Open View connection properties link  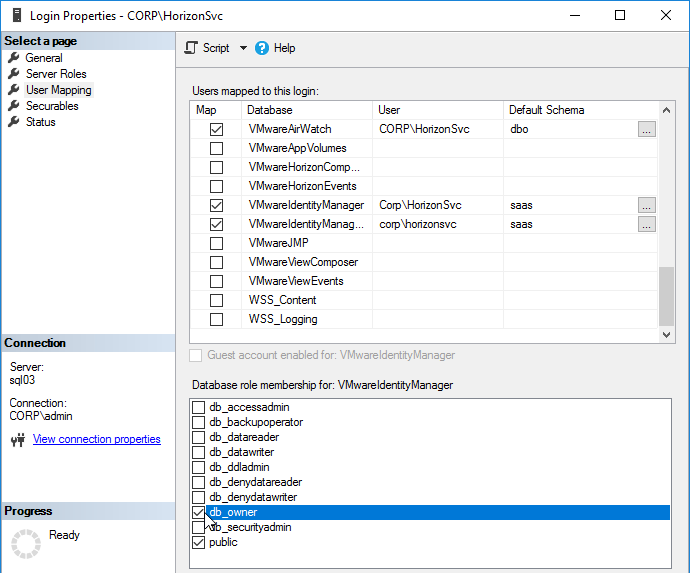coord(97,439)
